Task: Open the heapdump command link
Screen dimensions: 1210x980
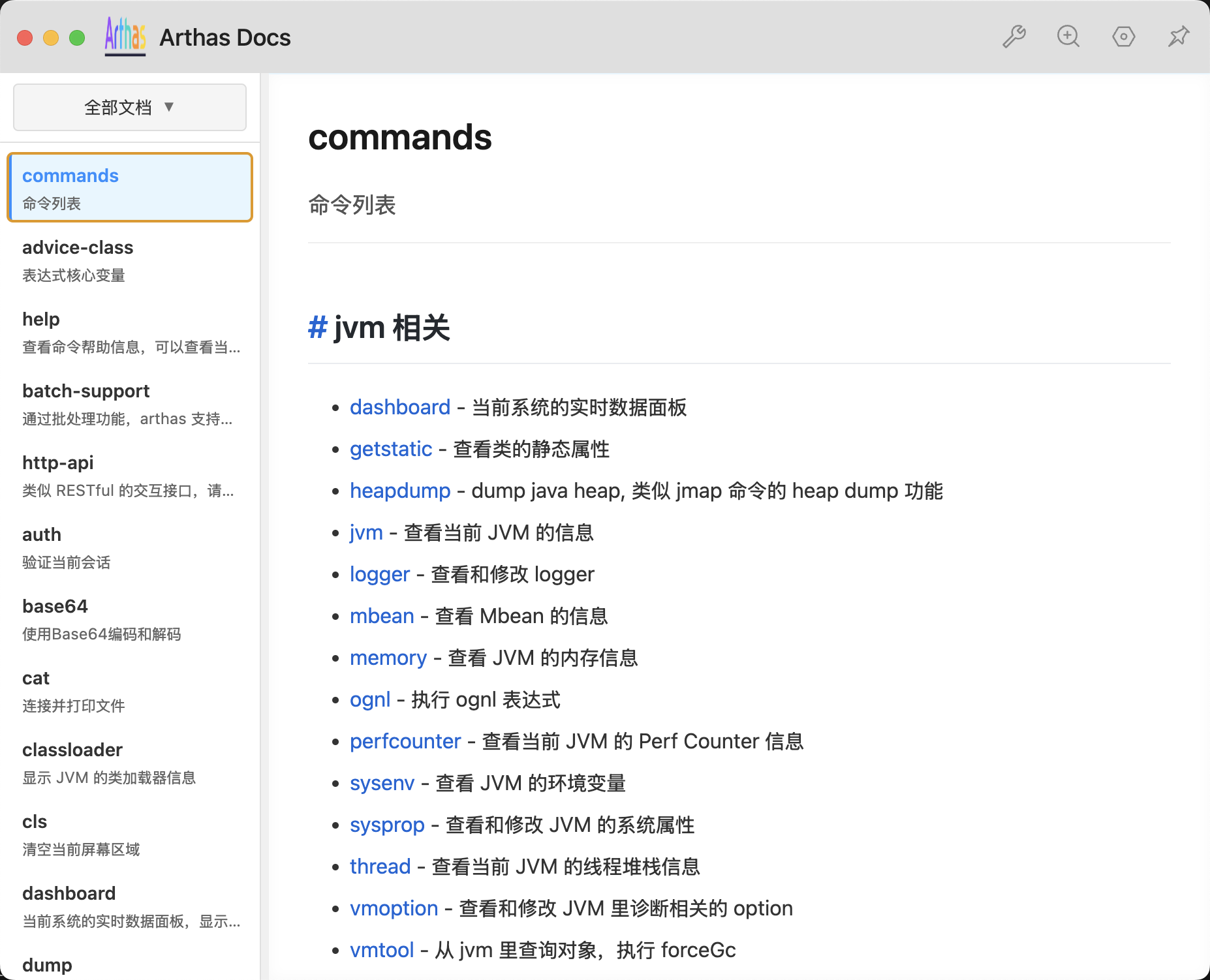Action: tap(399, 491)
